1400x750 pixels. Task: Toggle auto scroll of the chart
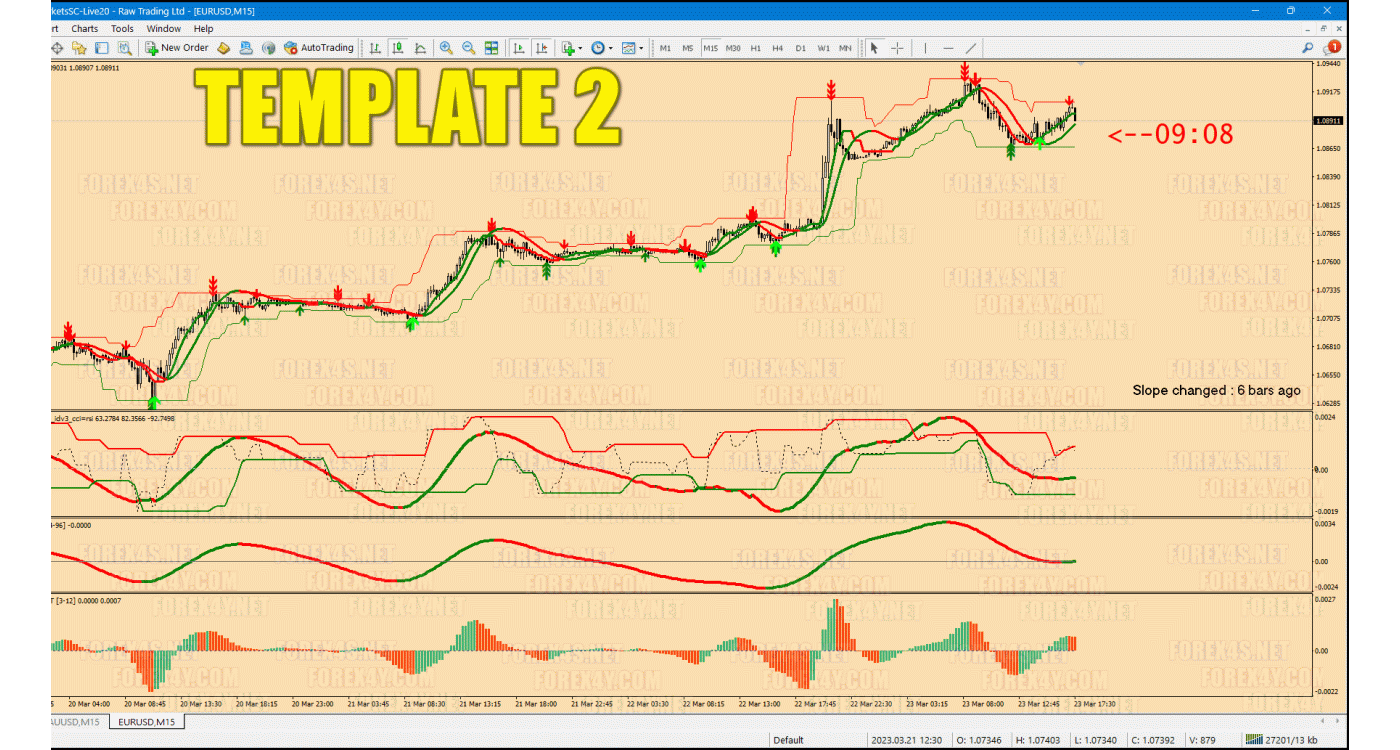(520, 47)
